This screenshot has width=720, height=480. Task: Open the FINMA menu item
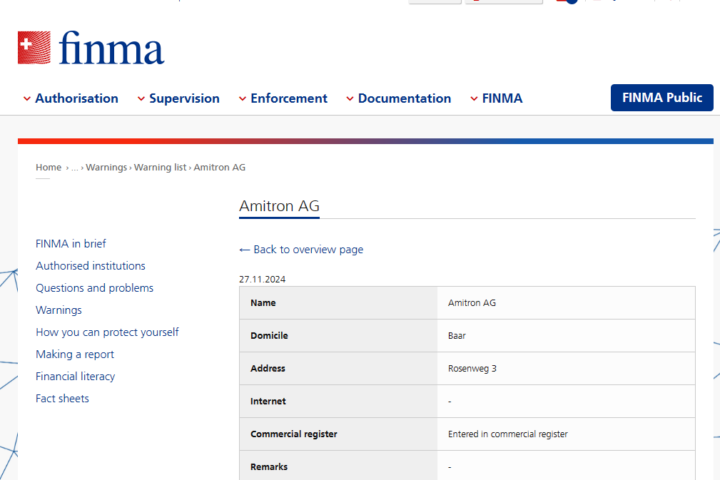(x=502, y=98)
